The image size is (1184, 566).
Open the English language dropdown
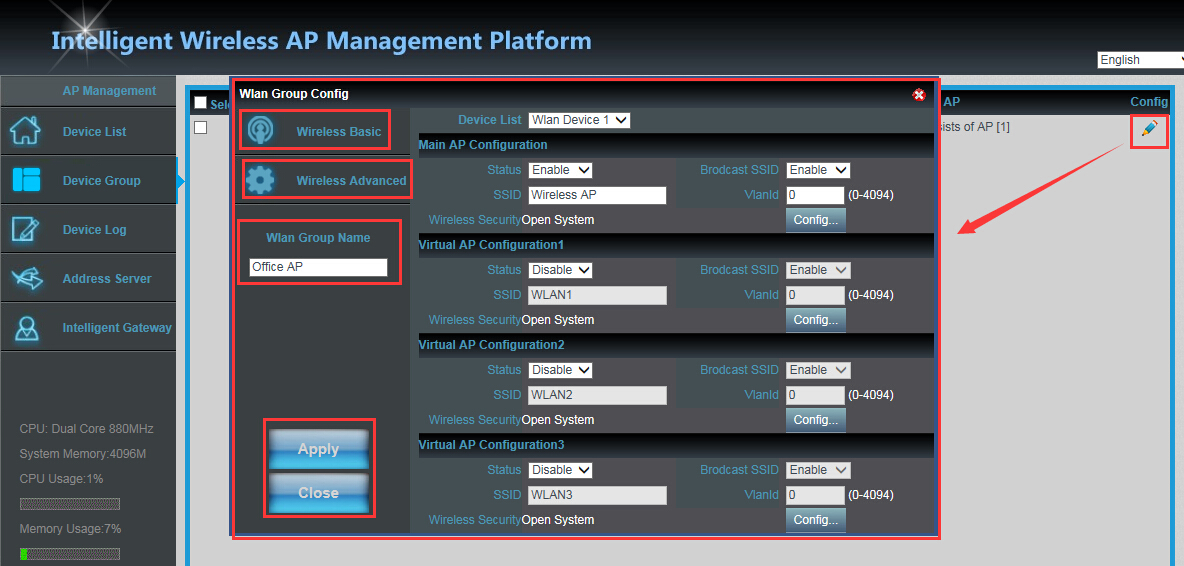click(1140, 60)
